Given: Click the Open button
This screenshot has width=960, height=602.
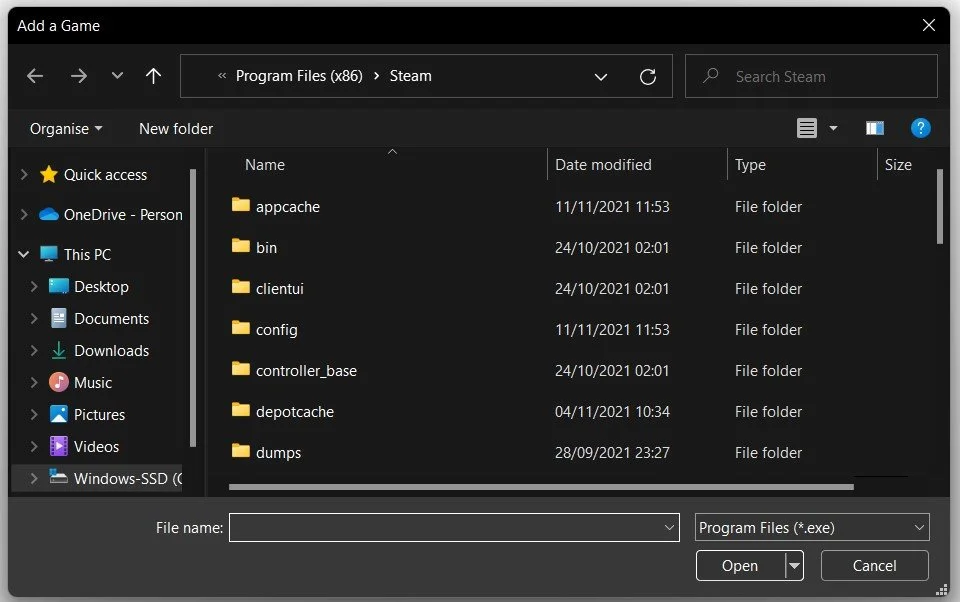Looking at the screenshot, I should [x=740, y=565].
